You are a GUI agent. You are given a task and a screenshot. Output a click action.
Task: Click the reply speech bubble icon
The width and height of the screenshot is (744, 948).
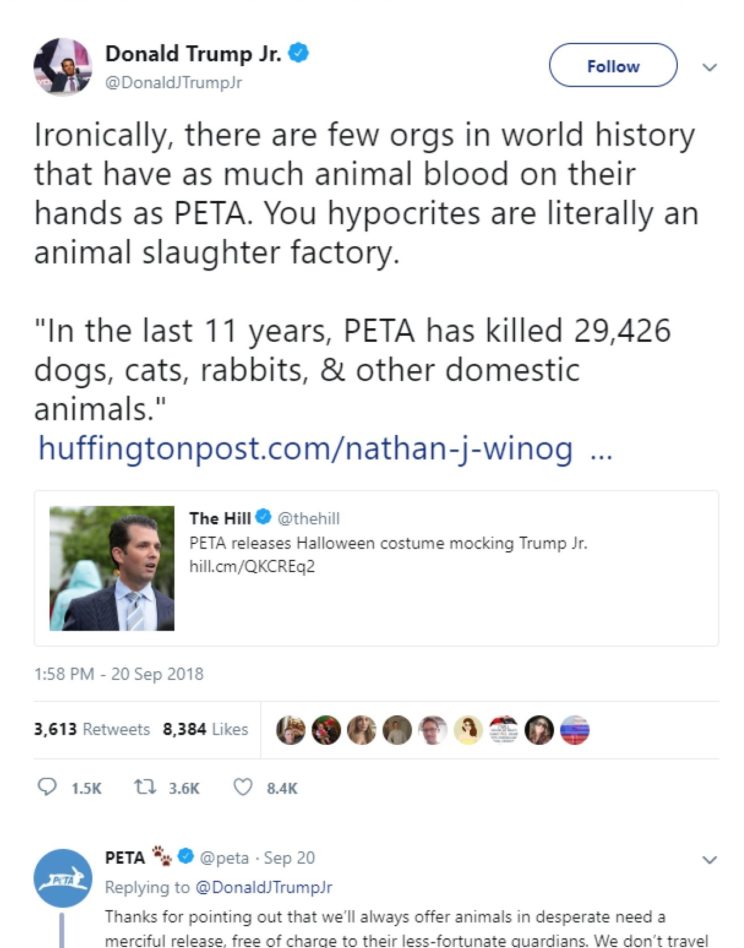[47, 787]
